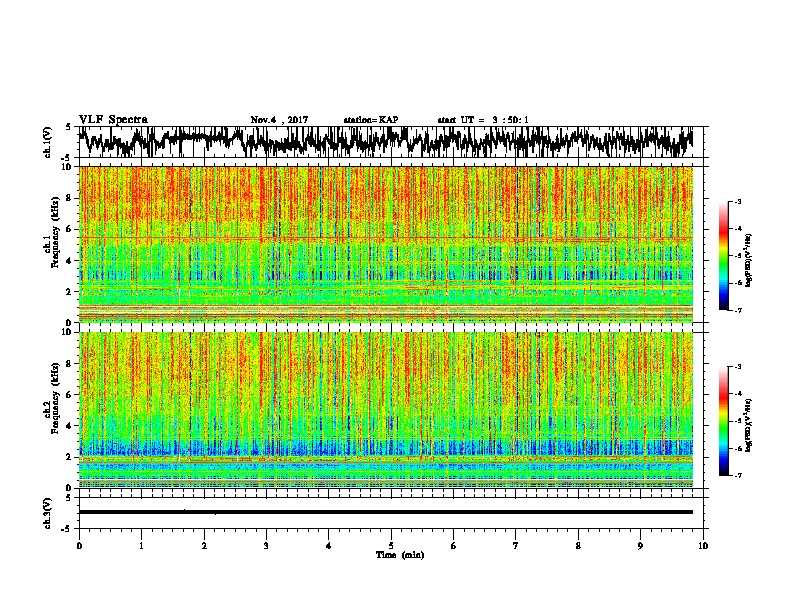792x612 pixels.
Task: Click the '-7' label on ch.1 color bar
Action: pos(737,310)
